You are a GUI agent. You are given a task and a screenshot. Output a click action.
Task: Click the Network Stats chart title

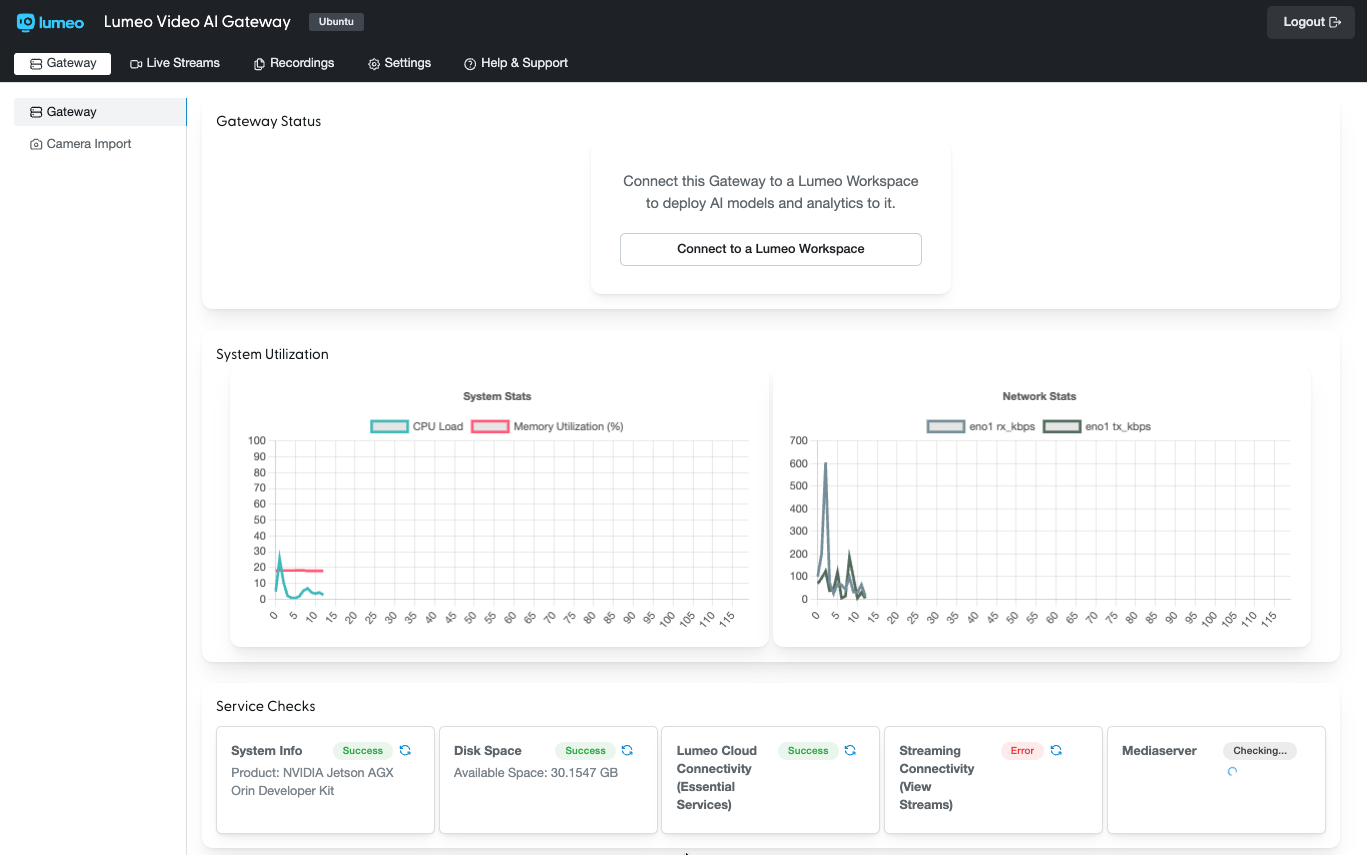pyautogui.click(x=1039, y=397)
